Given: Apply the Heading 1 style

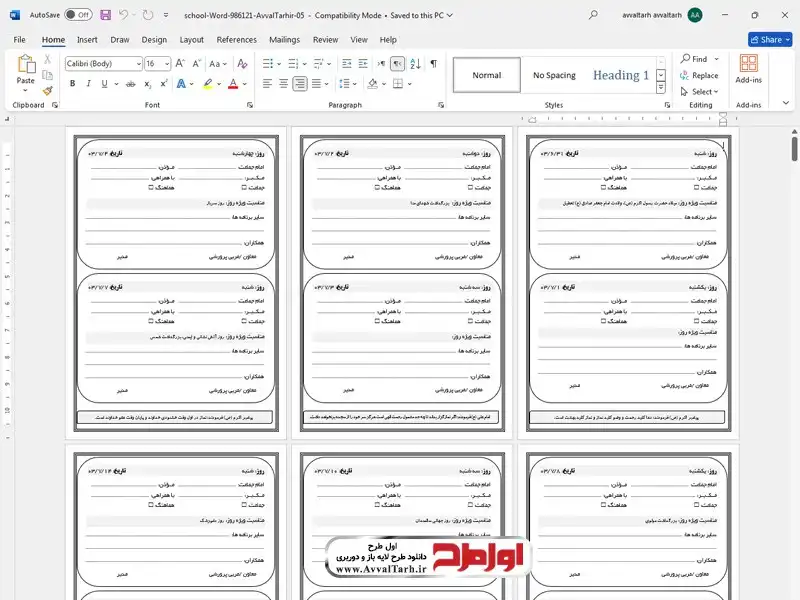Looking at the screenshot, I should (x=621, y=75).
